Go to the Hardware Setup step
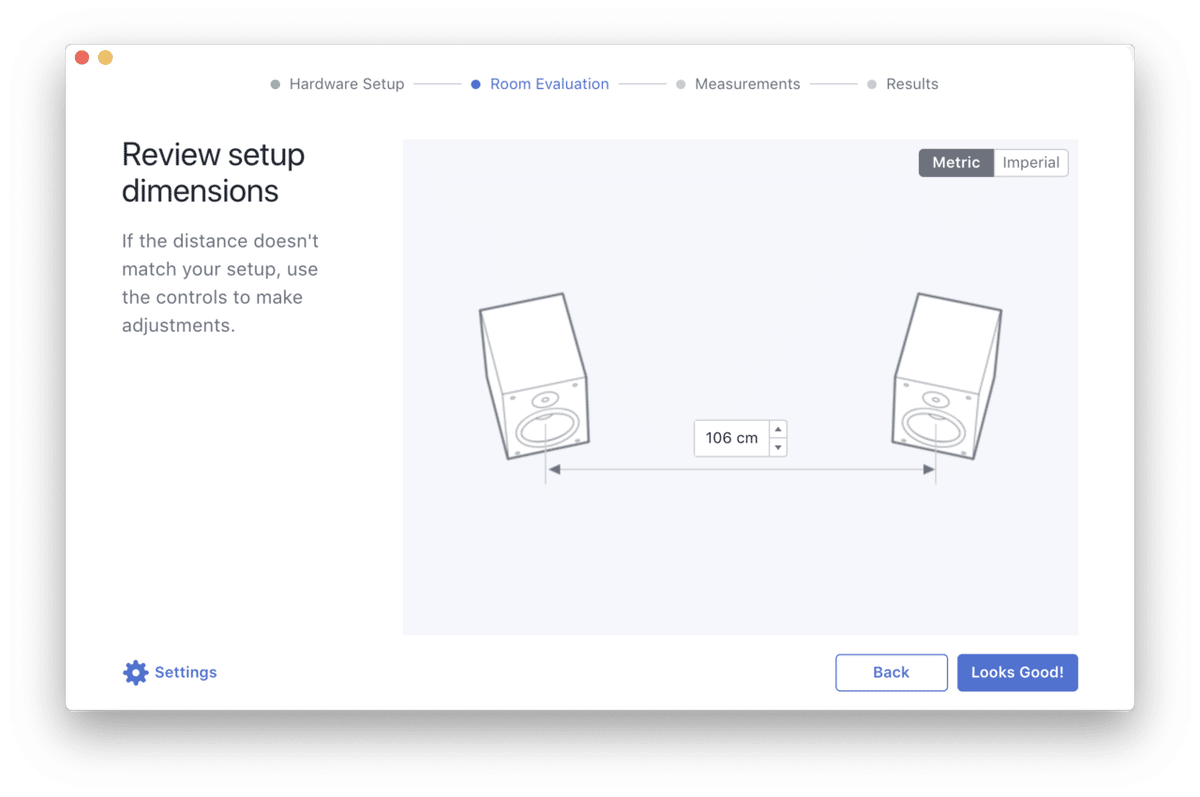This screenshot has height=797, width=1200. tap(337, 84)
